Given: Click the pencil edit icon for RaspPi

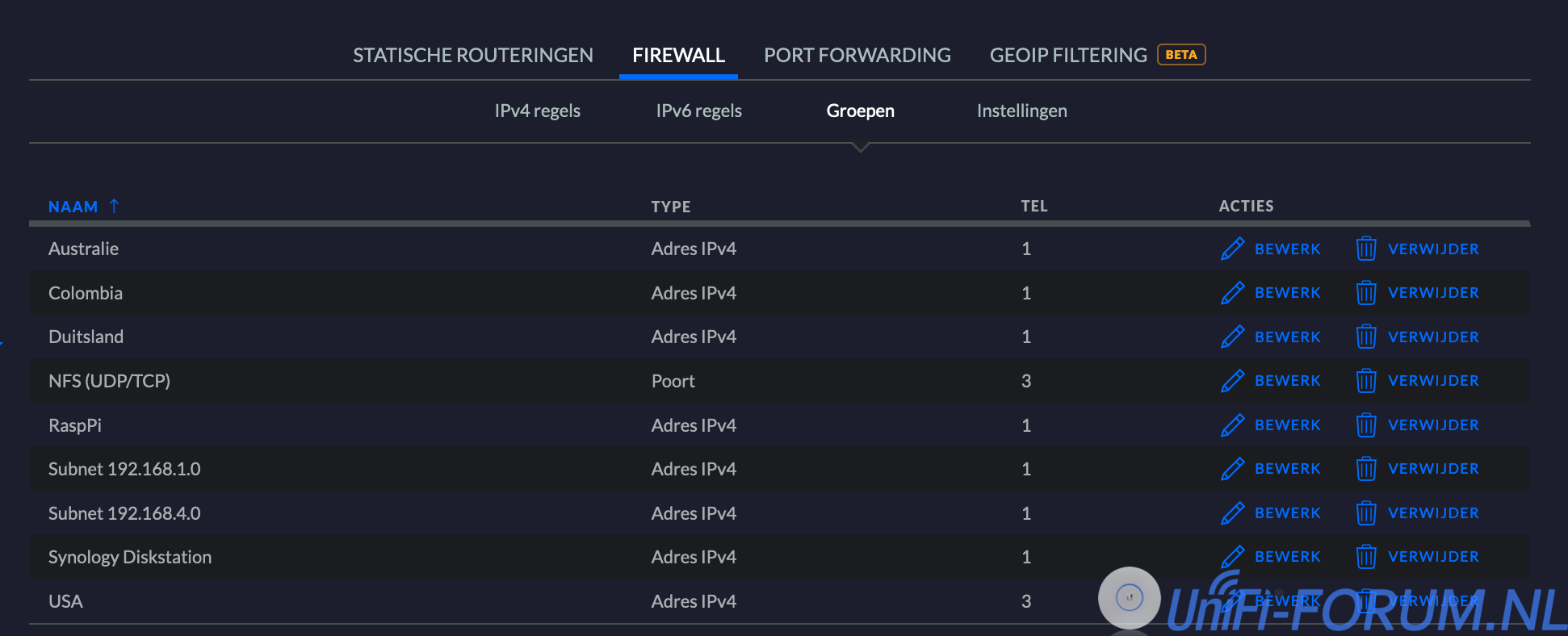Looking at the screenshot, I should tap(1232, 425).
